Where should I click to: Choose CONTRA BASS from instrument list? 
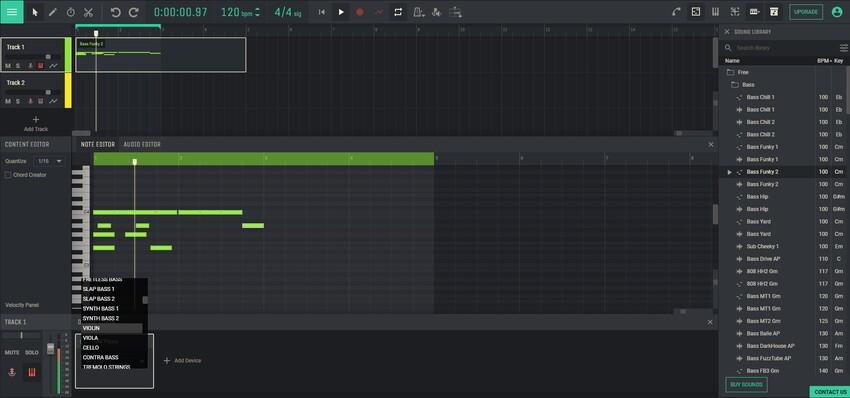click(112, 357)
